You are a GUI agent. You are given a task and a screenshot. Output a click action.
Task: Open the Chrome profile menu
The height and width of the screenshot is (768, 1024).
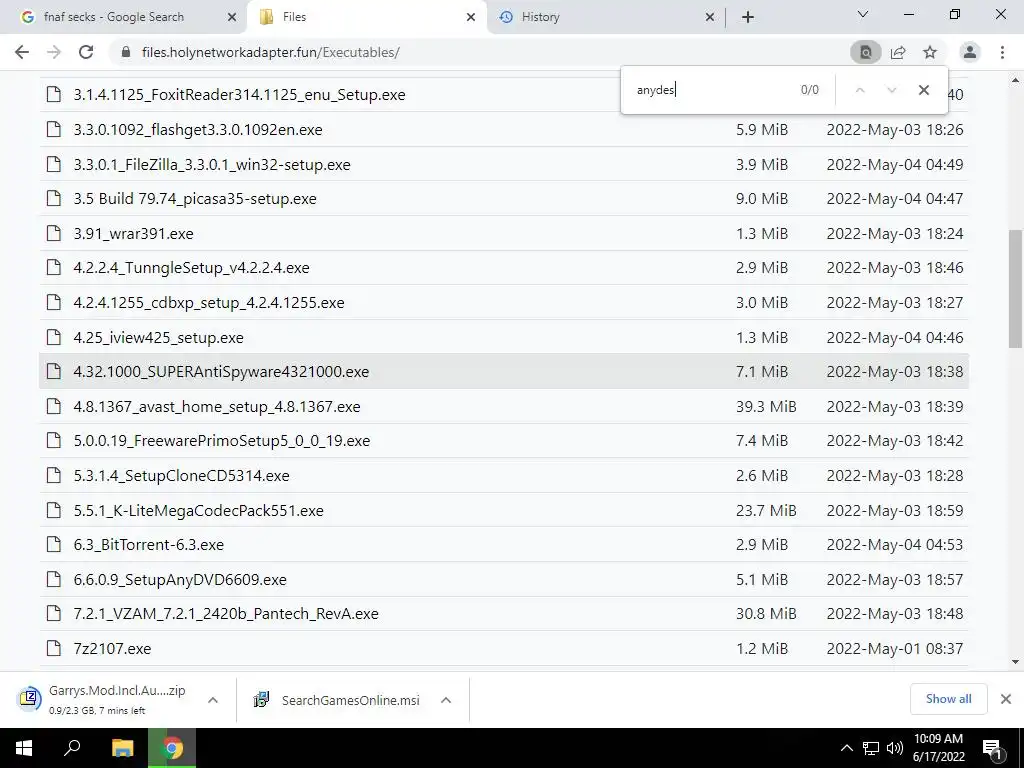[x=970, y=52]
